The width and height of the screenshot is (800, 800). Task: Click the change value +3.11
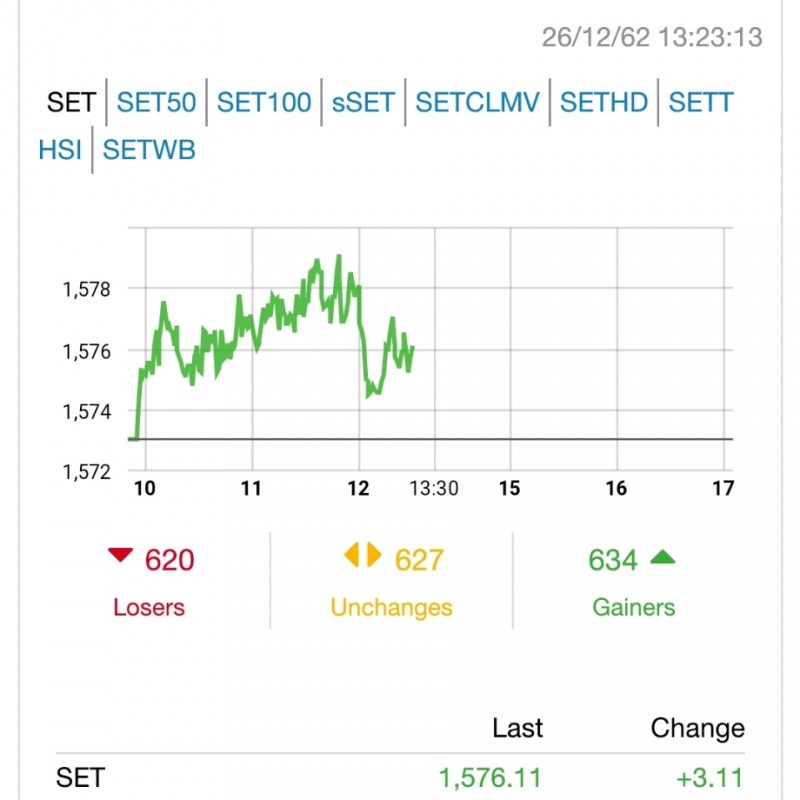point(710,778)
